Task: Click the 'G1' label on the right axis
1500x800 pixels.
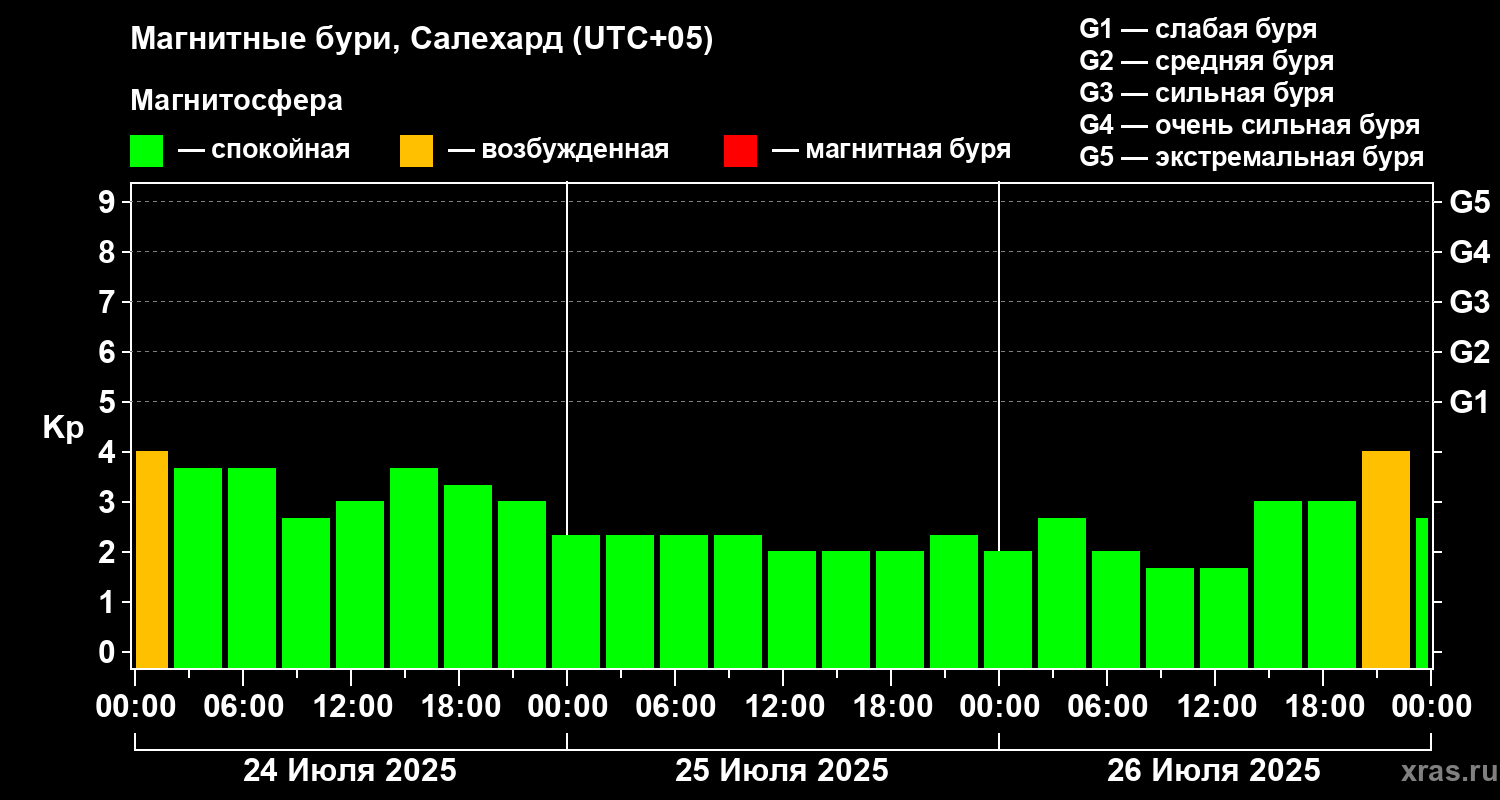Action: tap(1469, 402)
